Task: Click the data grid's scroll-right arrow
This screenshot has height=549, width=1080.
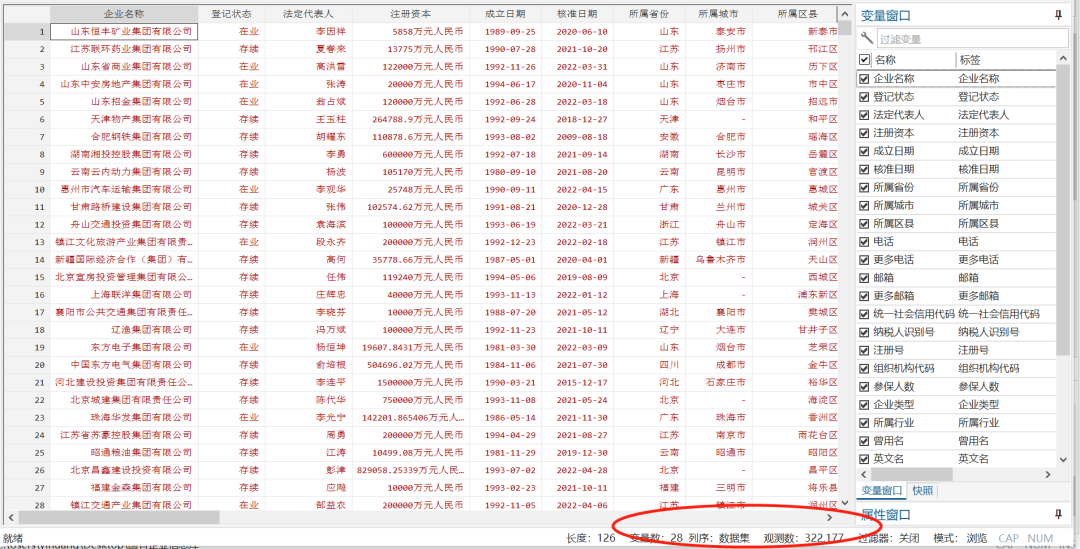Action: pyautogui.click(x=830, y=517)
